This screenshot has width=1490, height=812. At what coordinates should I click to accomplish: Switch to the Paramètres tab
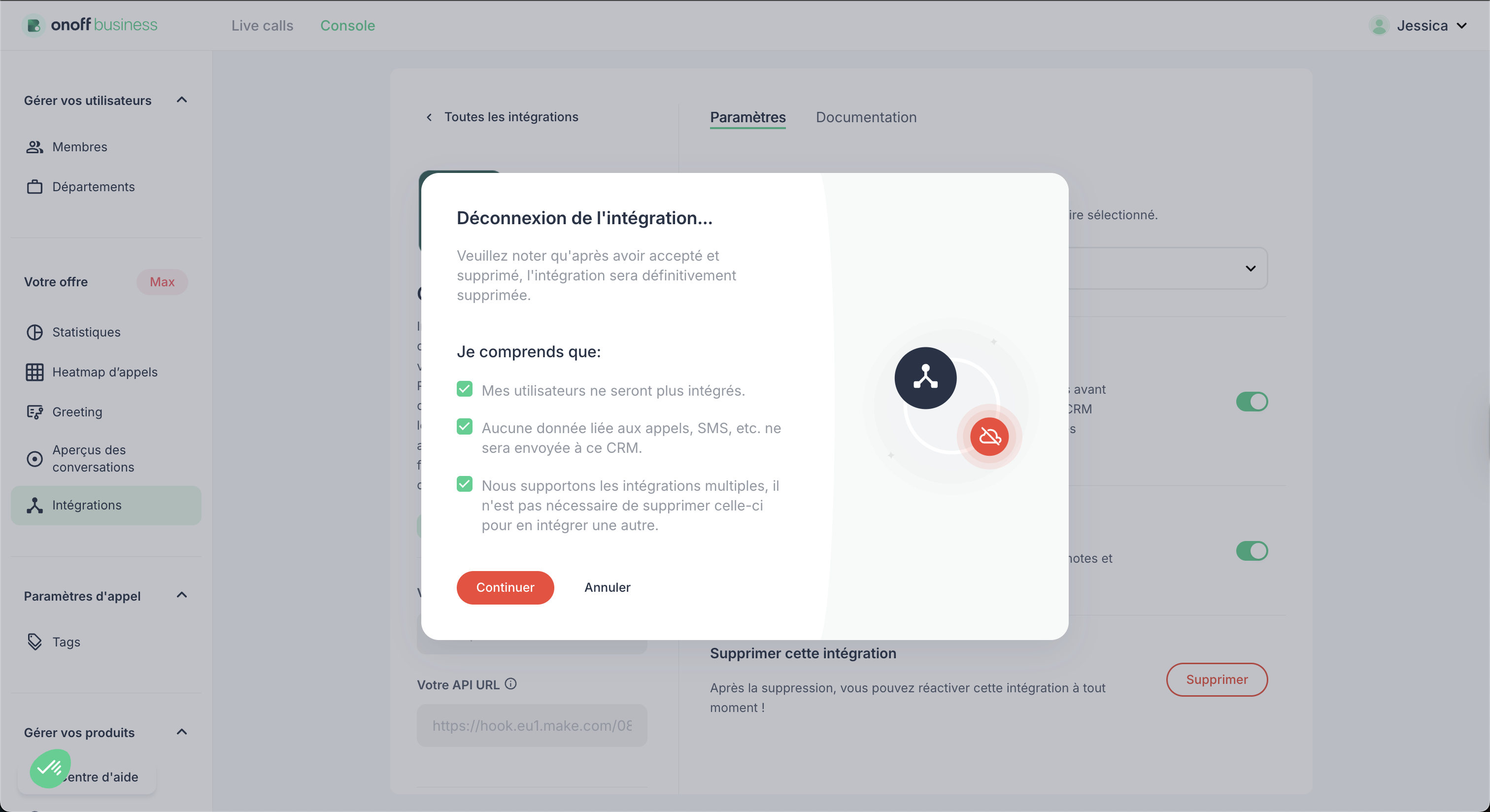pyautogui.click(x=747, y=117)
